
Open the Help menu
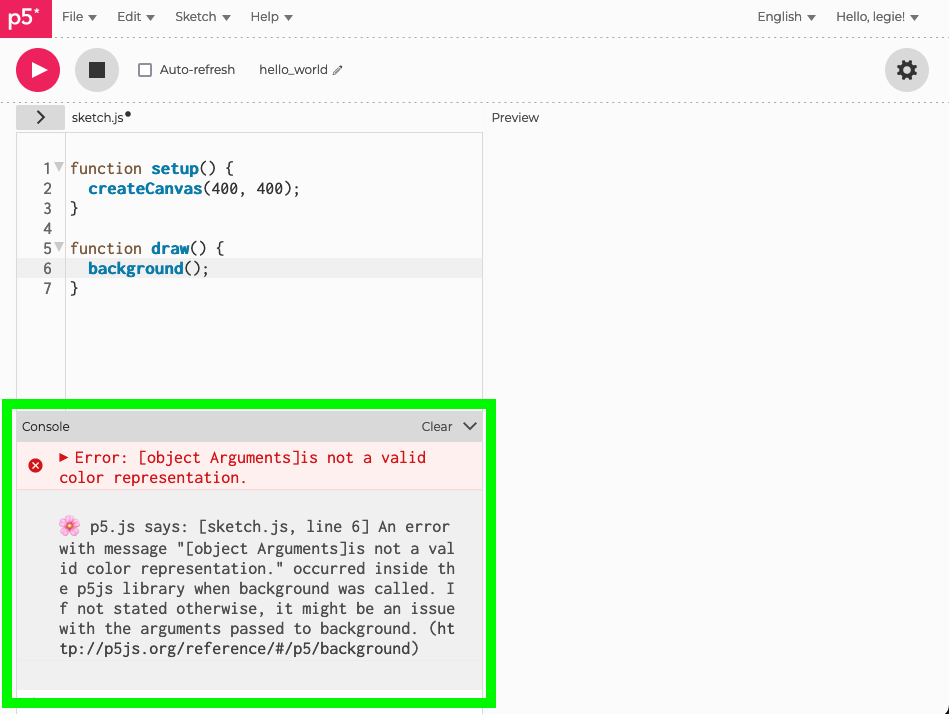271,17
